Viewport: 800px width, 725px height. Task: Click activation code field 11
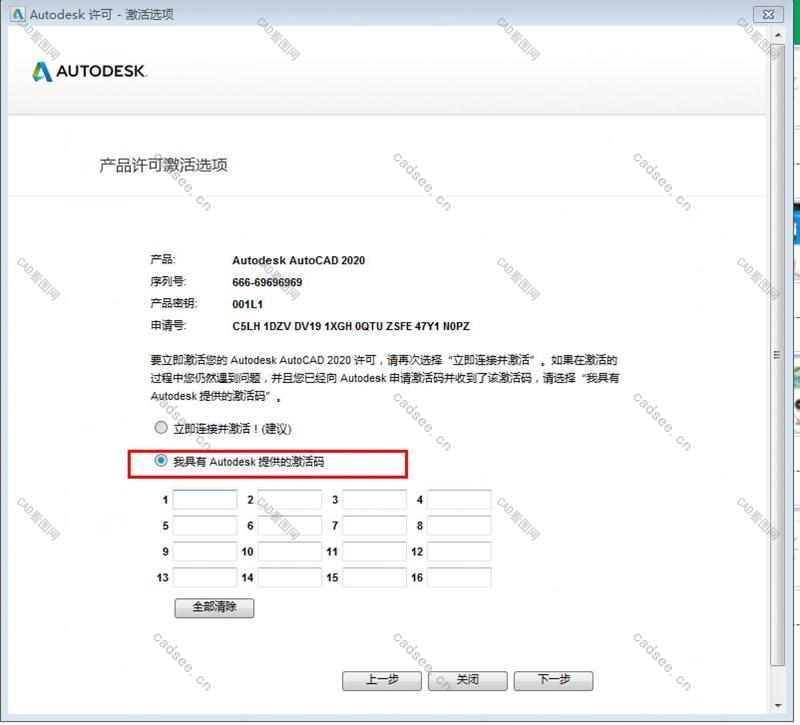click(374, 552)
